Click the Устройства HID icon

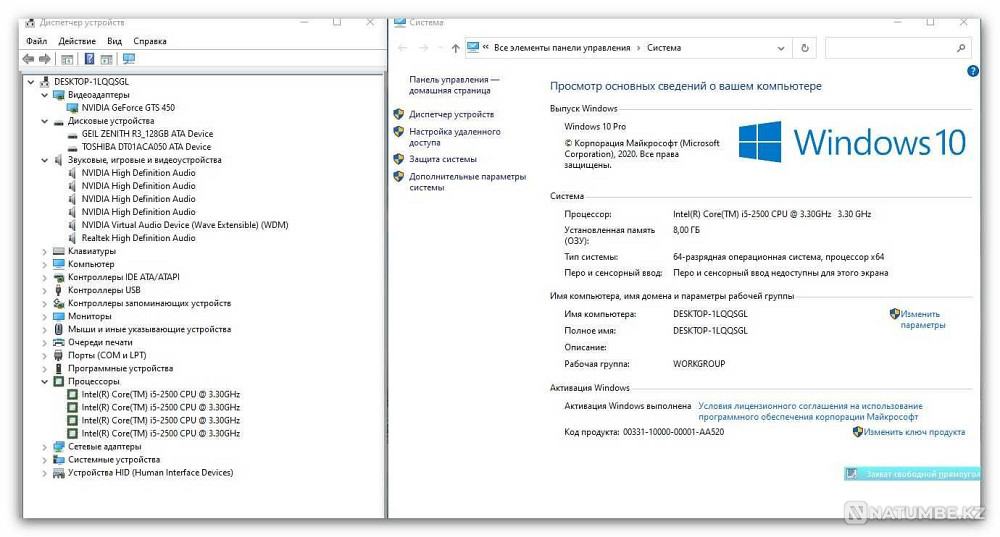coord(59,473)
